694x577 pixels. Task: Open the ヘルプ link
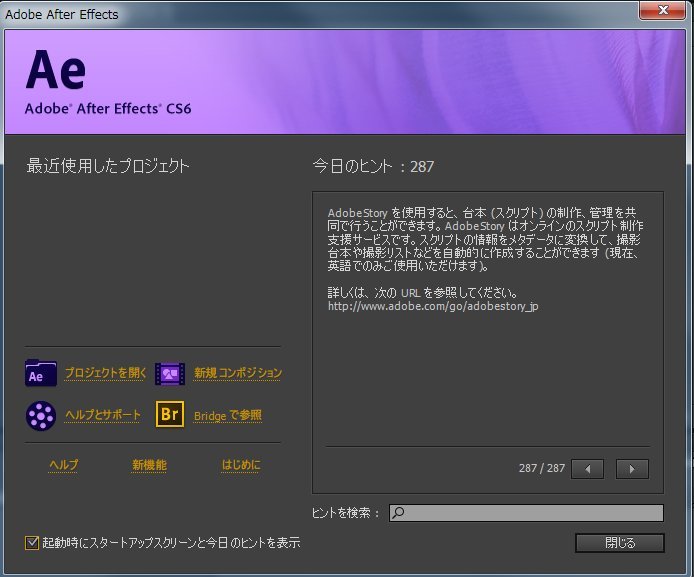63,465
